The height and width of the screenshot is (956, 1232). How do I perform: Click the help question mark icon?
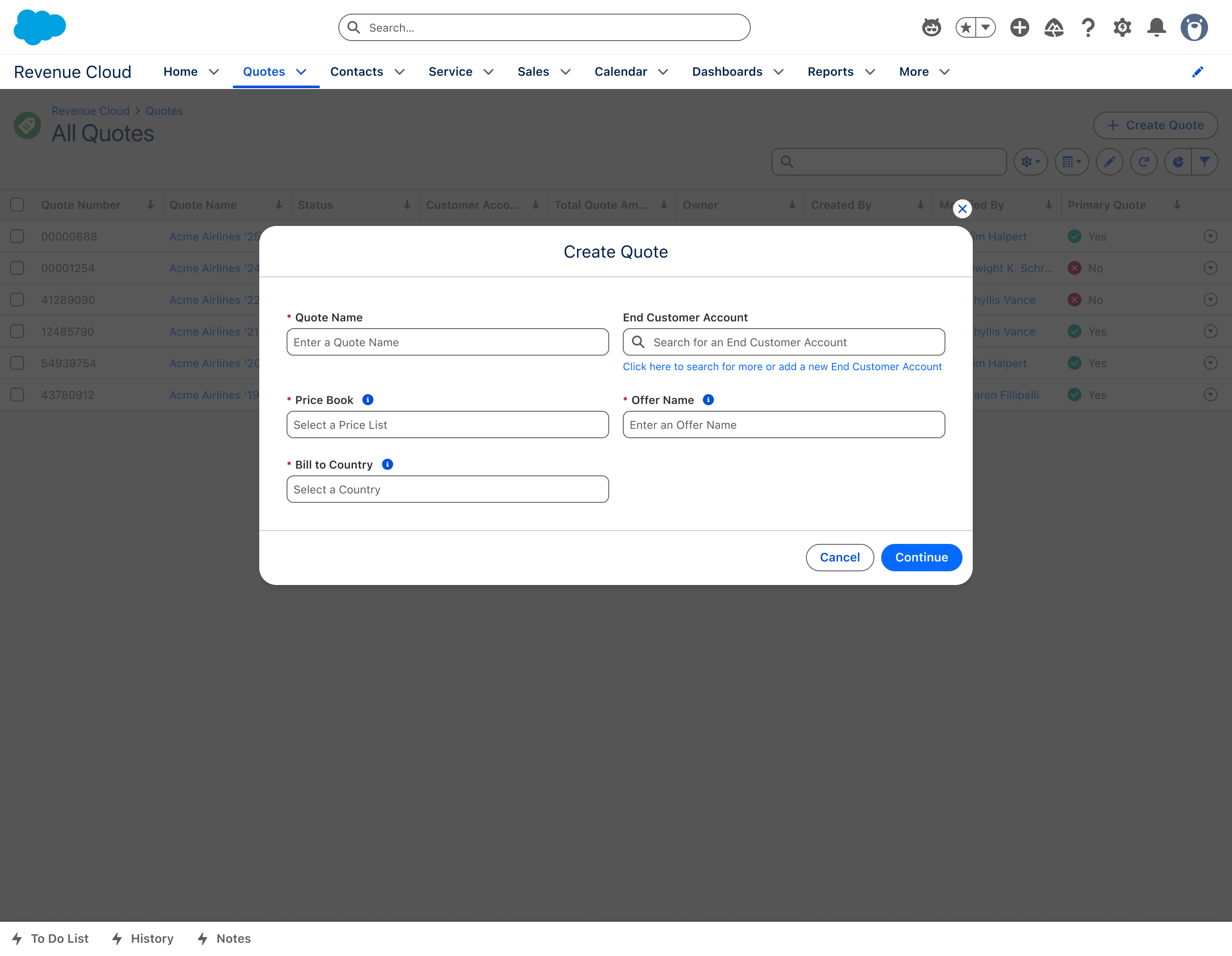[1087, 27]
